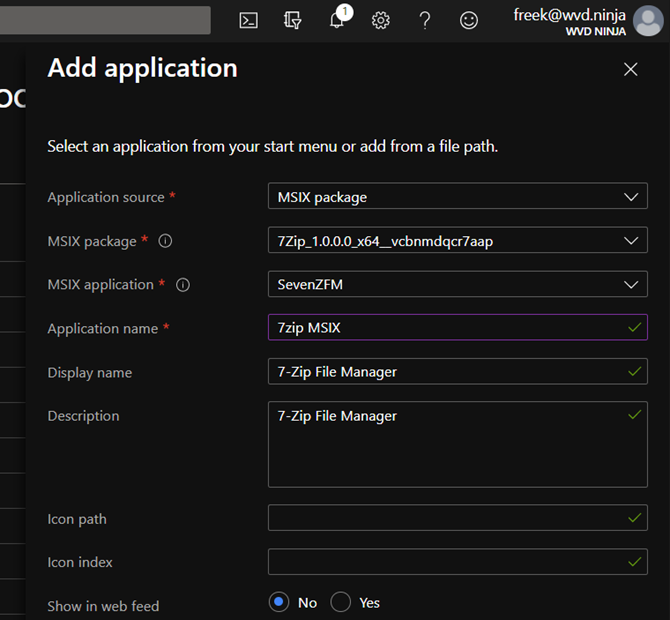Click the Show in web feed label
This screenshot has height=620, width=670.
pos(103,606)
